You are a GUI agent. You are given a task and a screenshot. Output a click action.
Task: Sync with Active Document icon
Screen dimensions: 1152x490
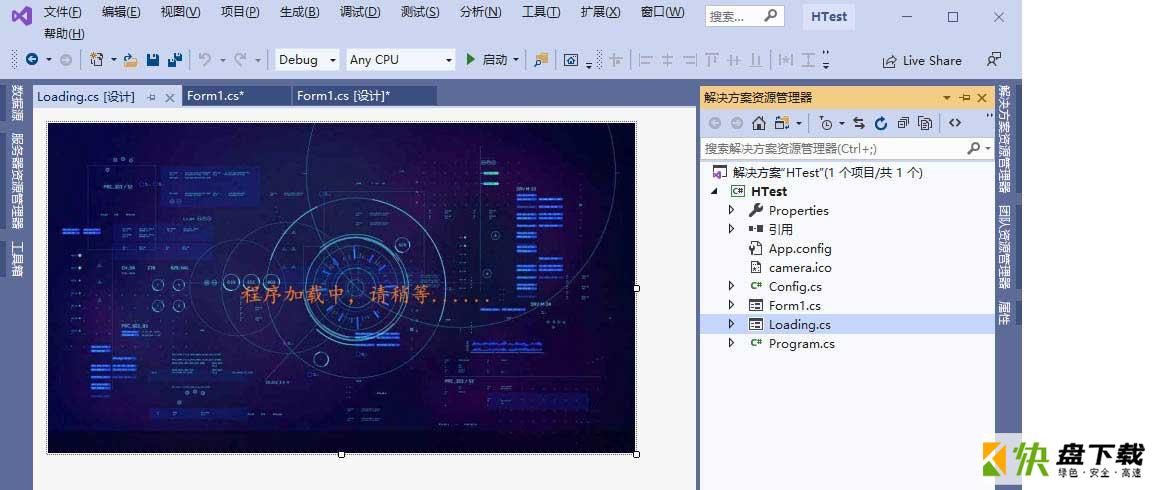click(x=859, y=123)
